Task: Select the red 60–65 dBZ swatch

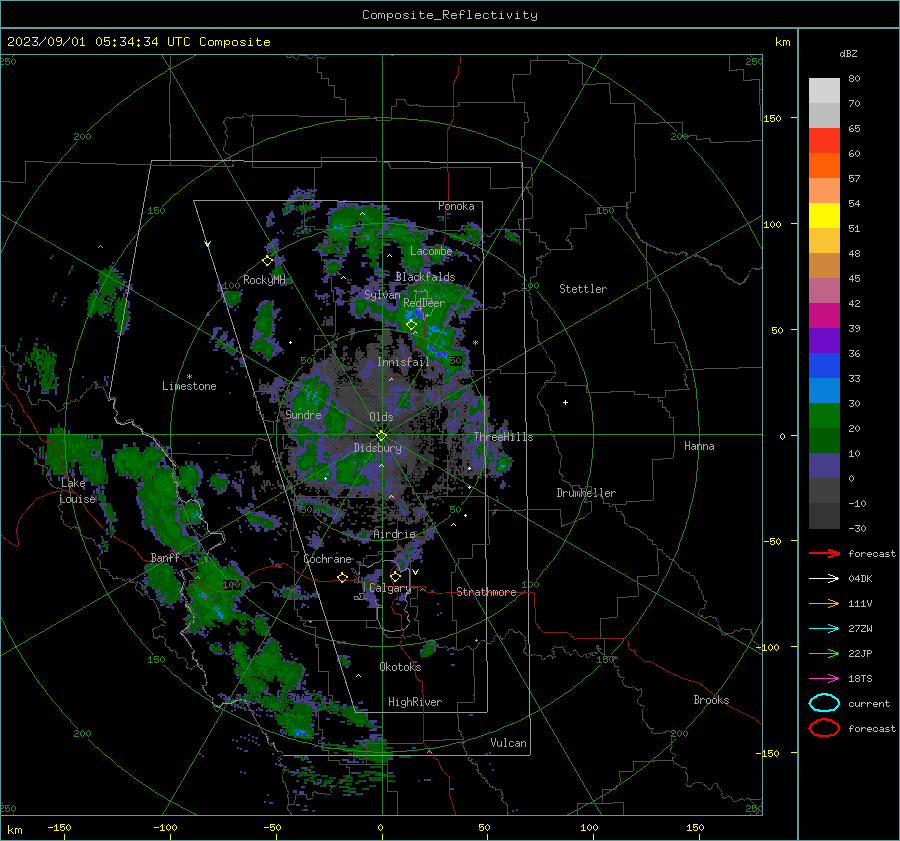Action: 824,141
